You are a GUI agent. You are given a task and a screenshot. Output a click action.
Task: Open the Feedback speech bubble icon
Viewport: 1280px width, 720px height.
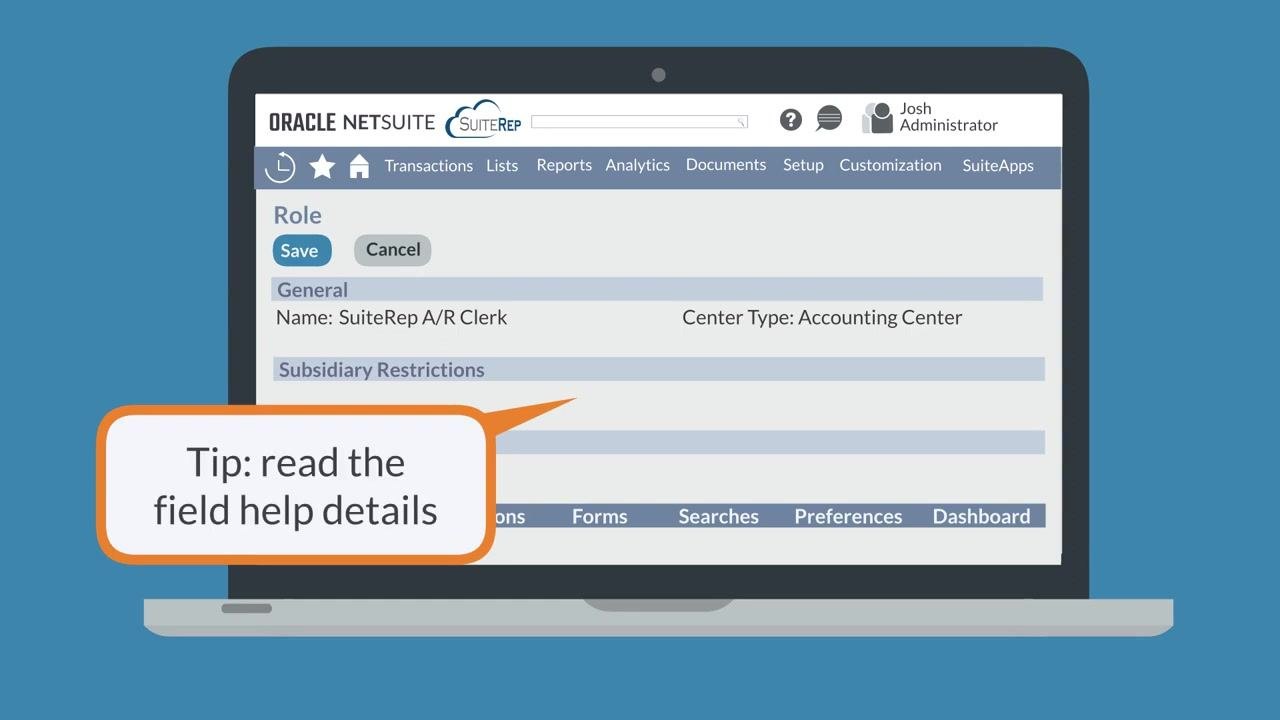coord(829,119)
